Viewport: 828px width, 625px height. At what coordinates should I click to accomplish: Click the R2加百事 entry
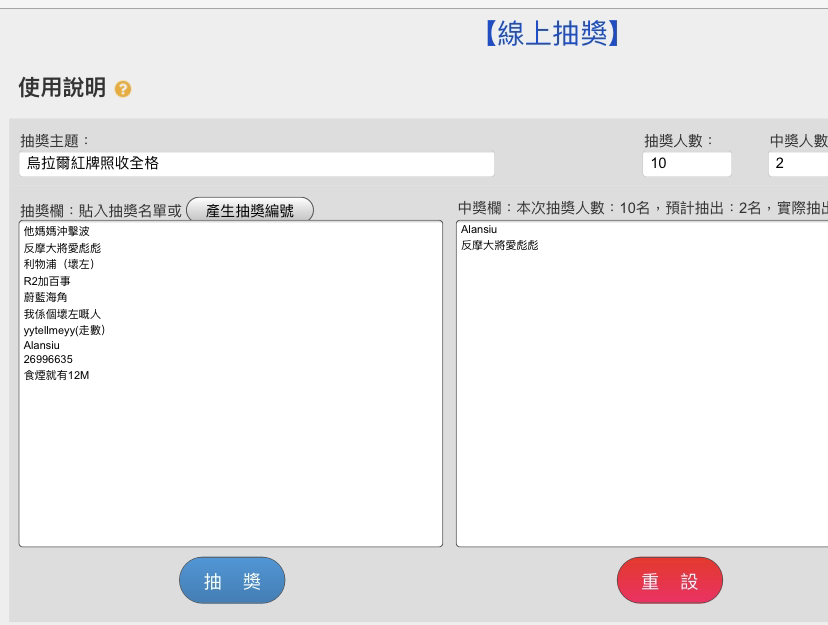47,281
